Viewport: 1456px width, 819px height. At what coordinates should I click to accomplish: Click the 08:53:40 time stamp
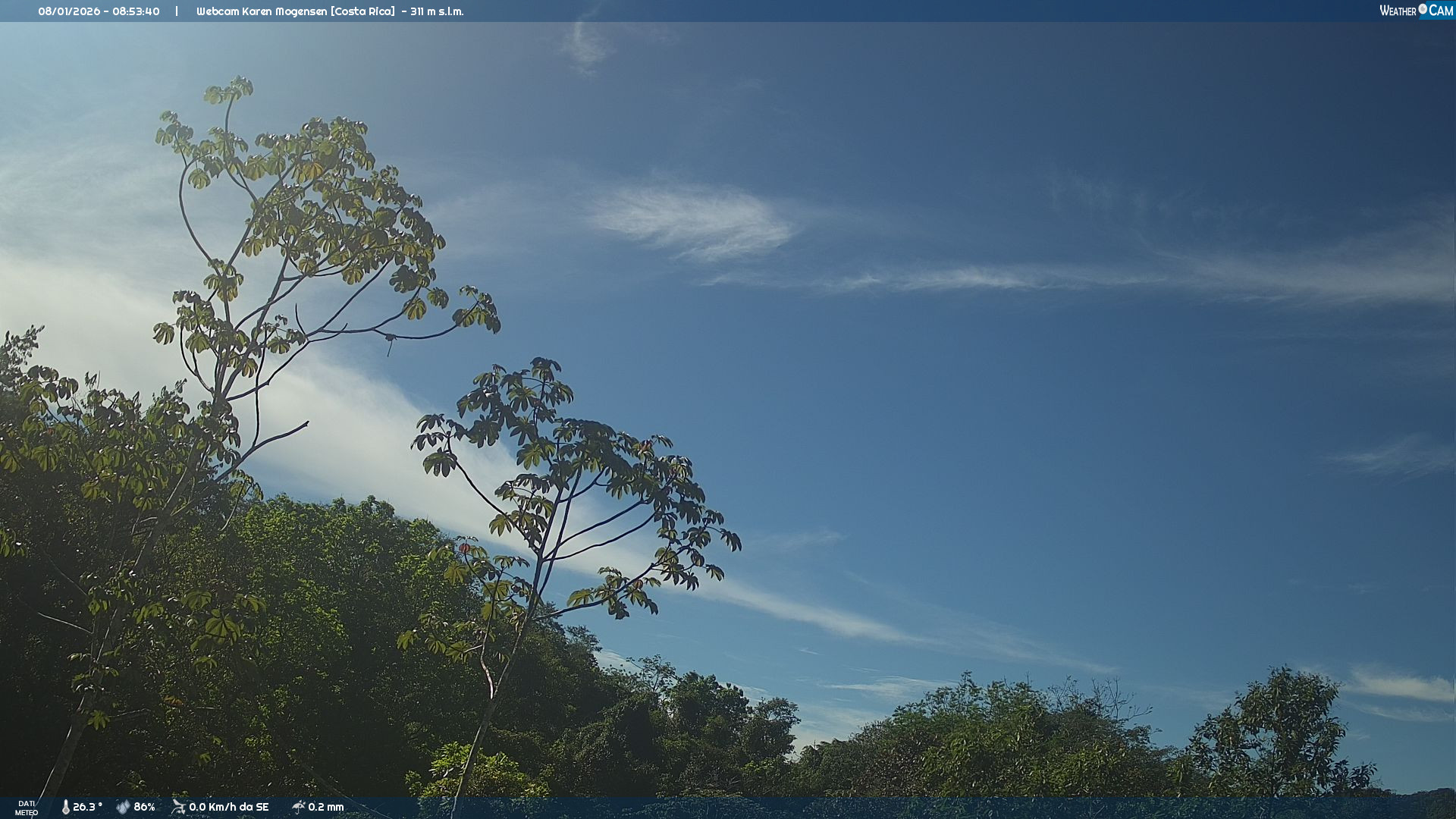[x=136, y=11]
